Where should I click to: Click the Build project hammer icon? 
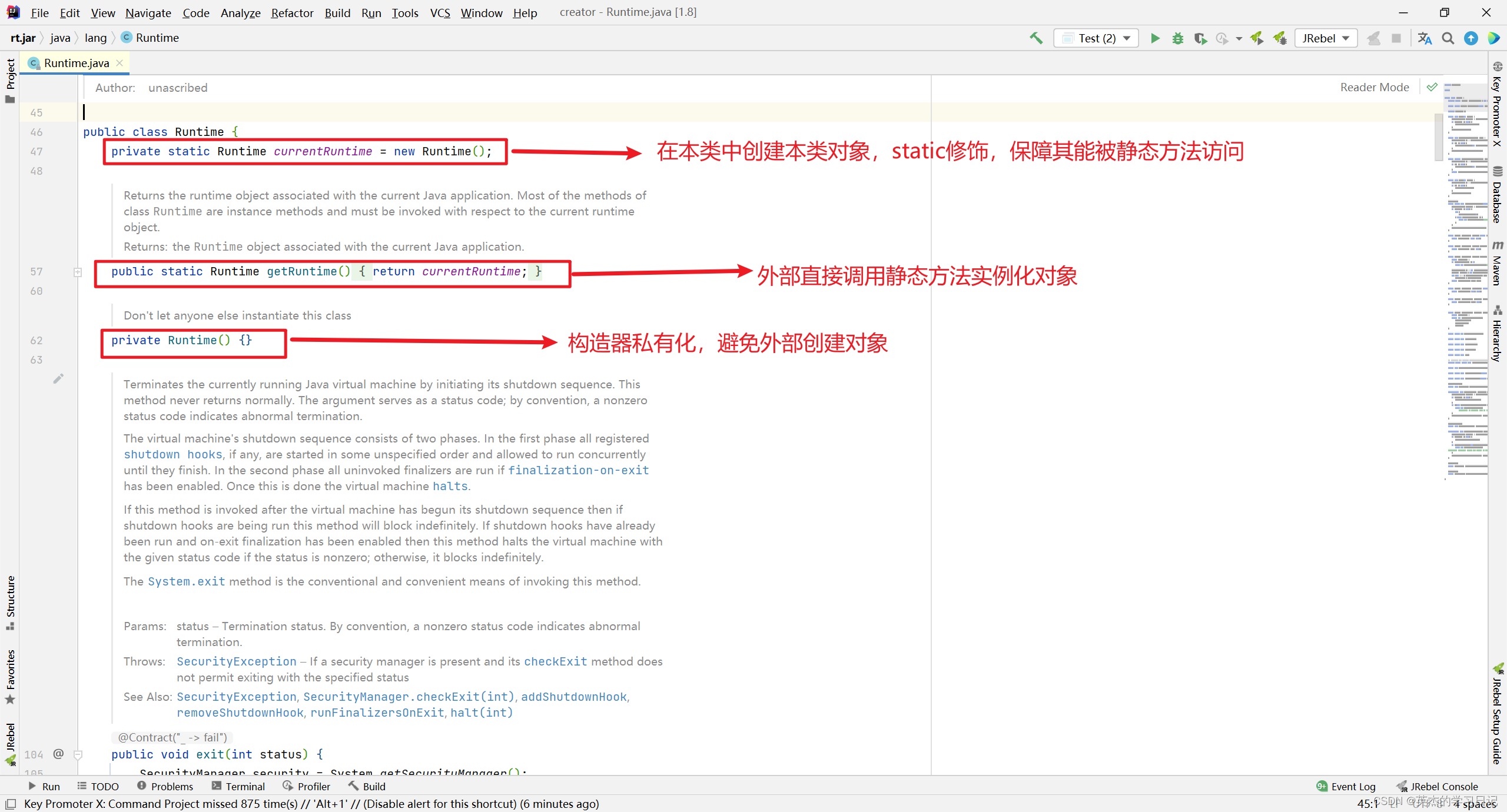click(x=1036, y=38)
